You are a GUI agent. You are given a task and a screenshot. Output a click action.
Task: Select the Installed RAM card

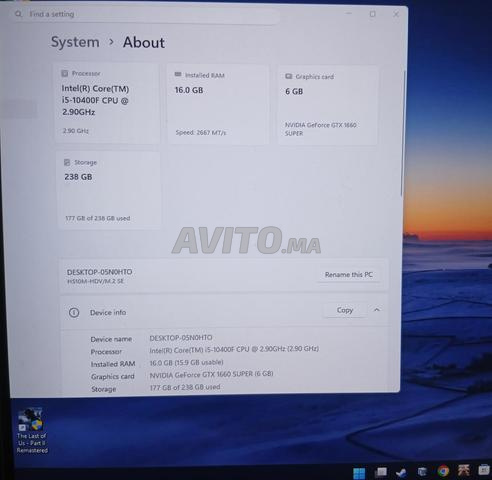(218, 104)
